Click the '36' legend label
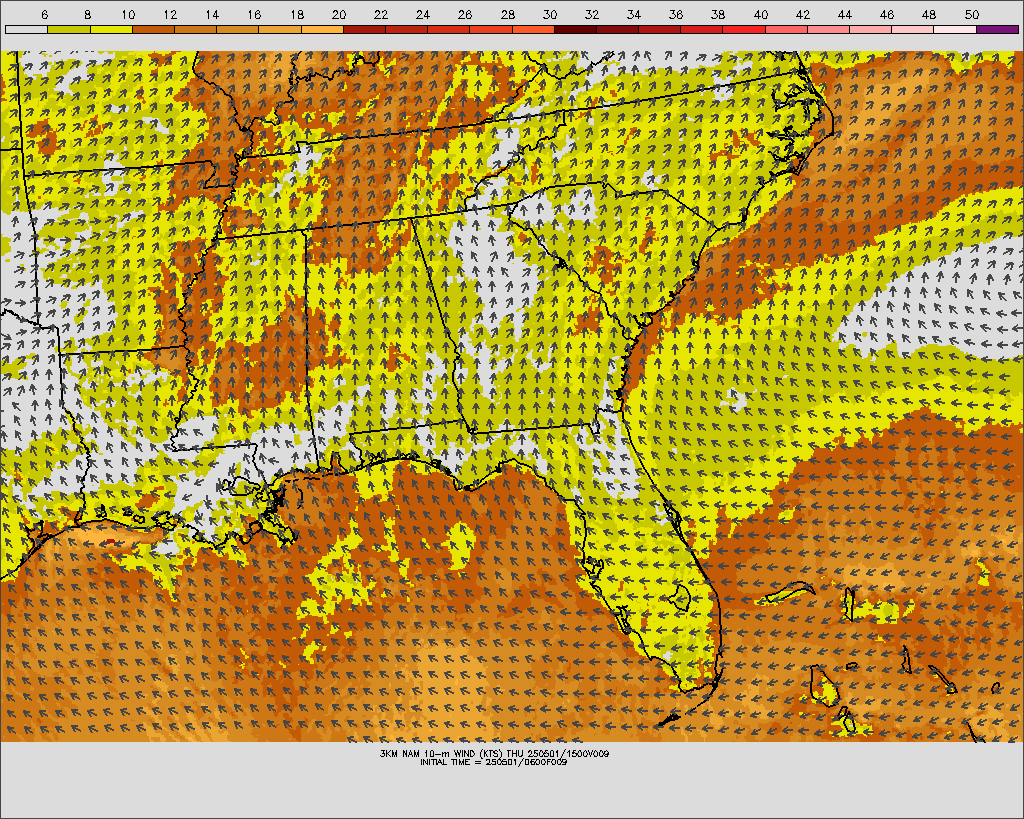This screenshot has width=1024, height=819. pyautogui.click(x=676, y=14)
